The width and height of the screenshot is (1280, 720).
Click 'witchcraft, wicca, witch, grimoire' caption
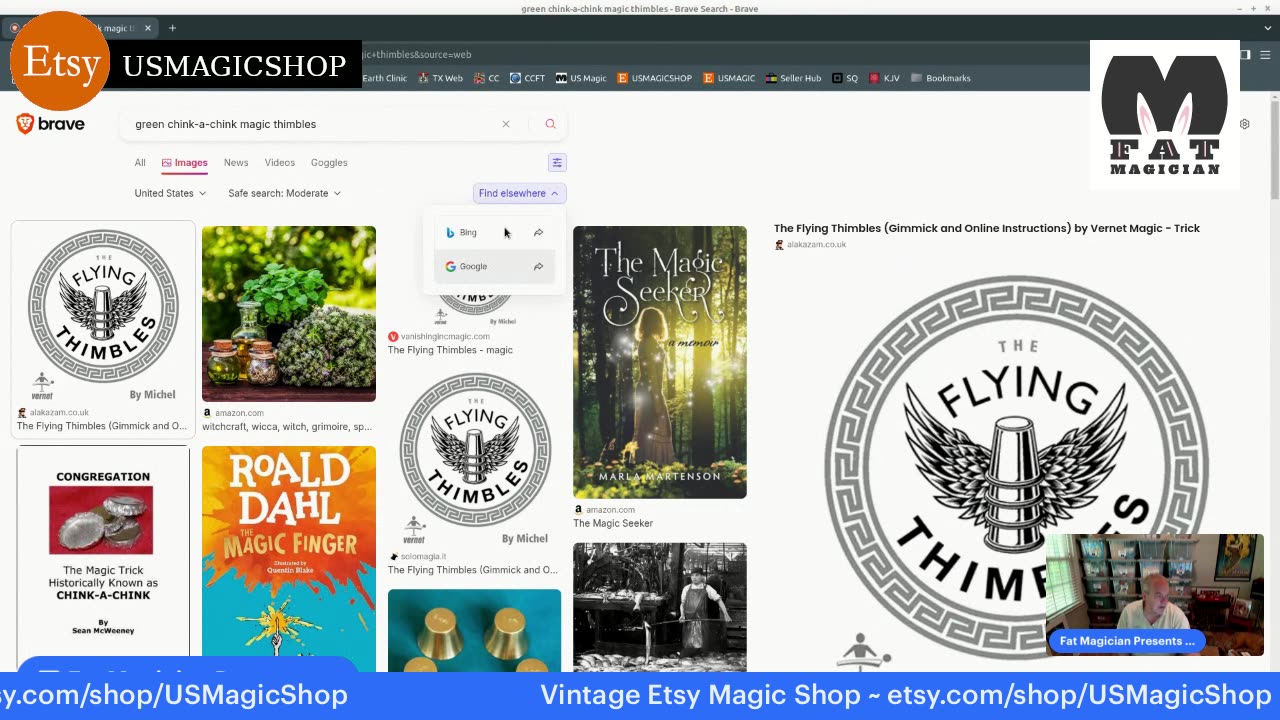coord(287,427)
